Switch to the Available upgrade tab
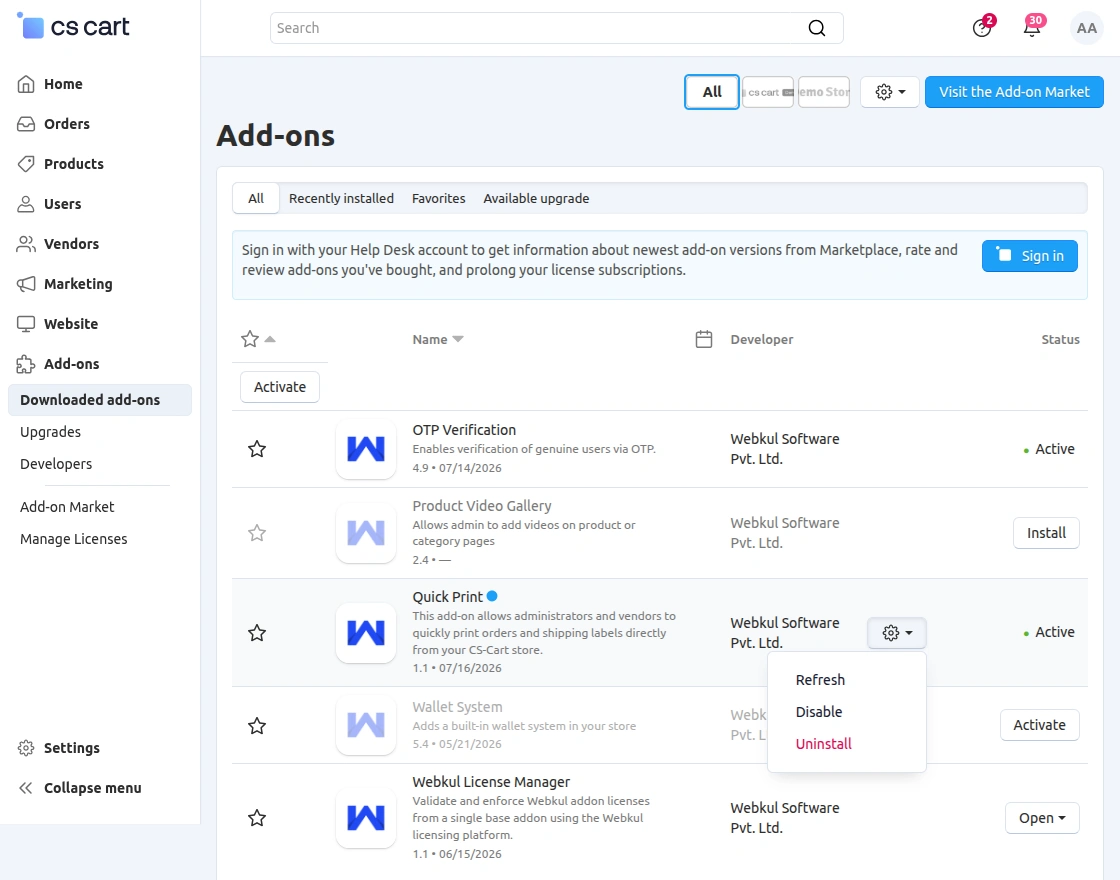 tap(536, 199)
